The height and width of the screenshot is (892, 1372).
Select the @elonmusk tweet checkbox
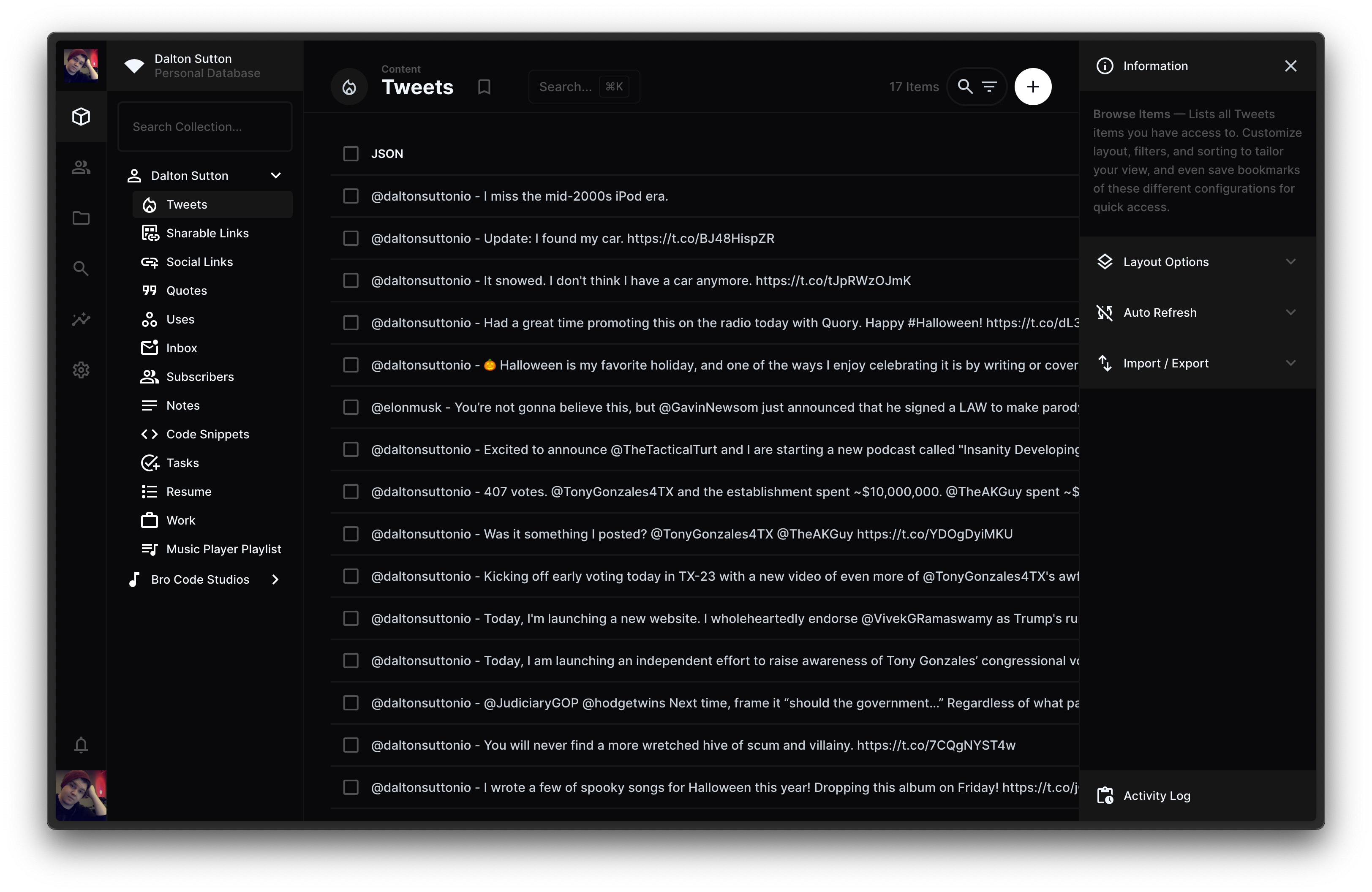(x=351, y=408)
